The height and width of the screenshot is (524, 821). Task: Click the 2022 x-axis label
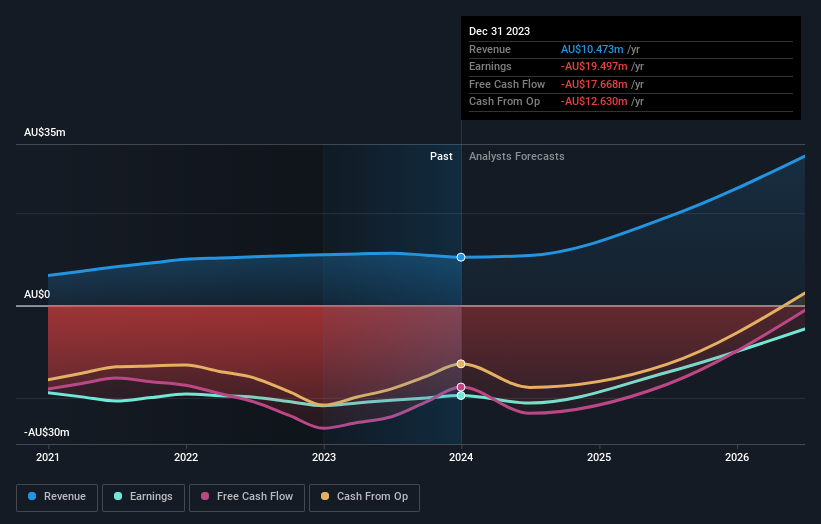pyautogui.click(x=186, y=457)
